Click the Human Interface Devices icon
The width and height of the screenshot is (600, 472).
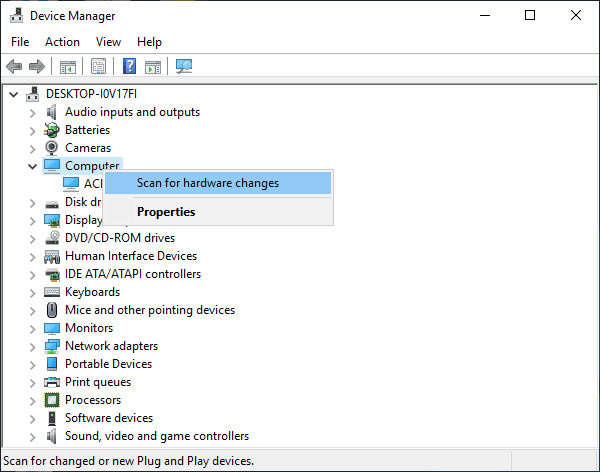[x=52, y=256]
